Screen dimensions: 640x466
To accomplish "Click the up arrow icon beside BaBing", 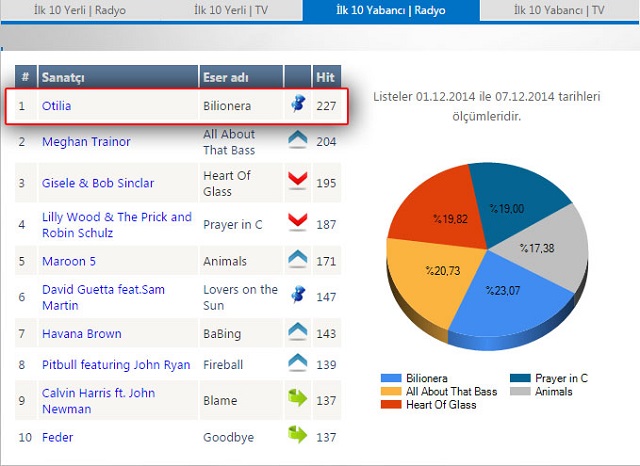I will coord(297,332).
